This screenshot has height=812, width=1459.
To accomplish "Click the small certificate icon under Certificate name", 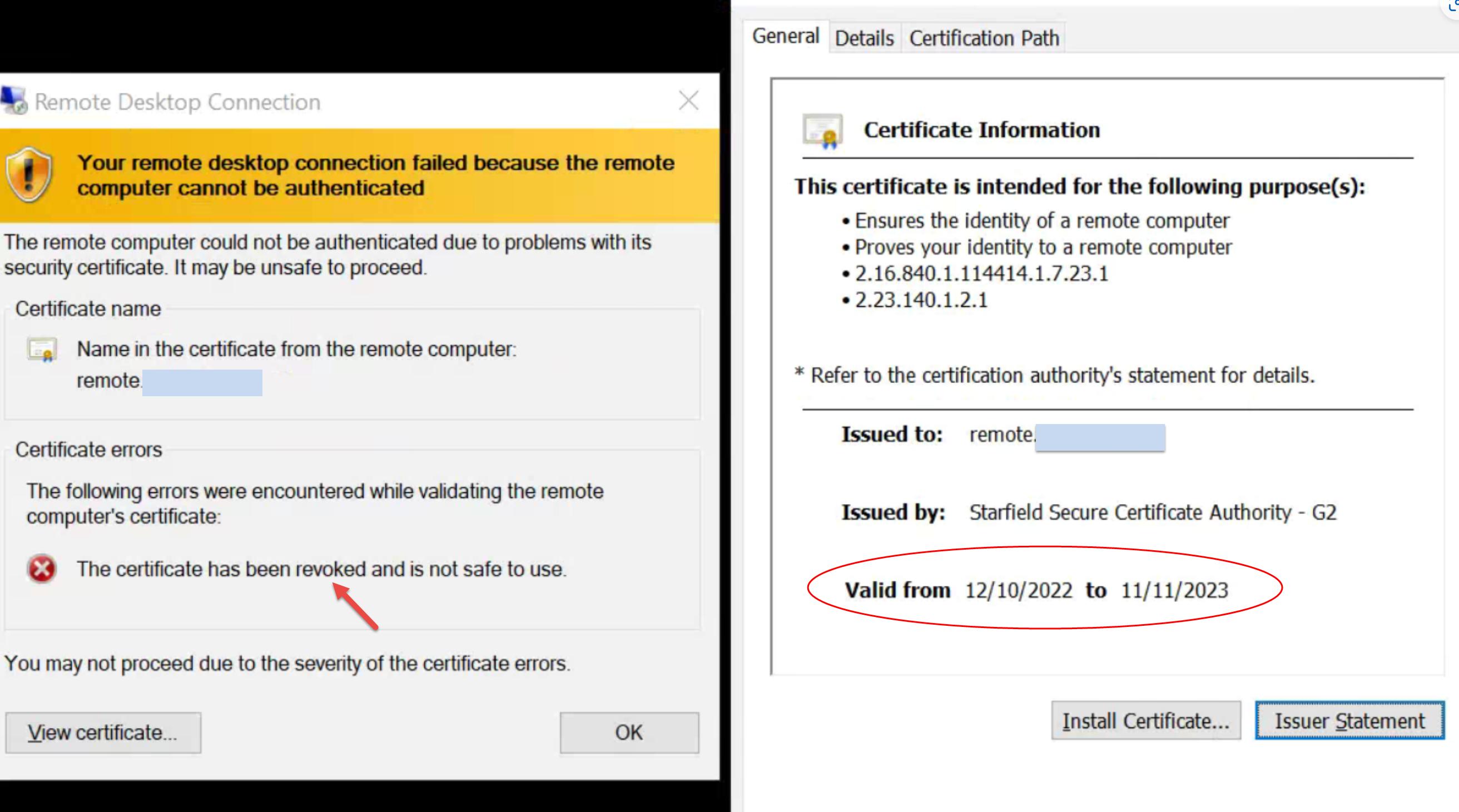I will 42,350.
